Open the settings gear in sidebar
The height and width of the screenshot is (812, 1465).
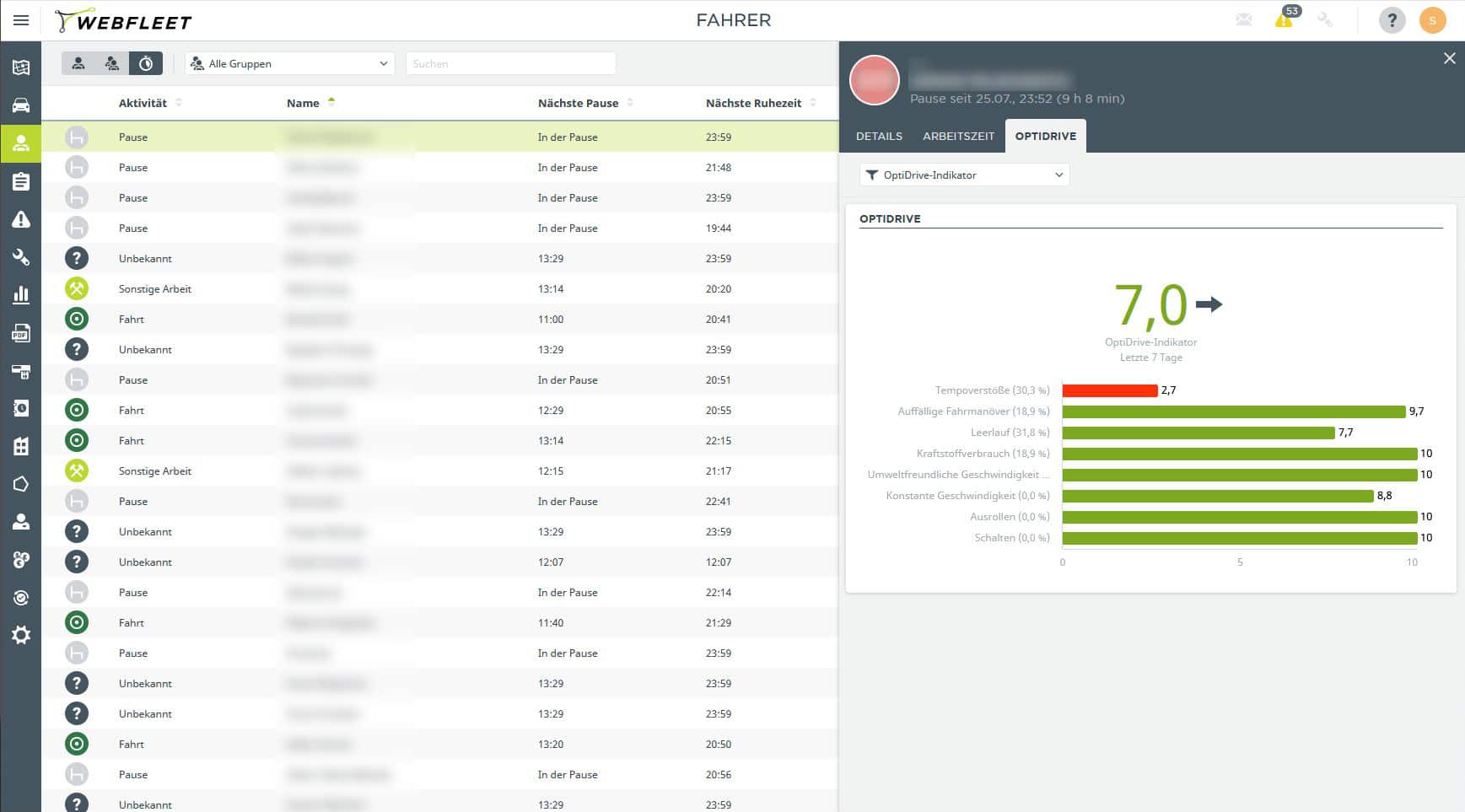[x=21, y=635]
